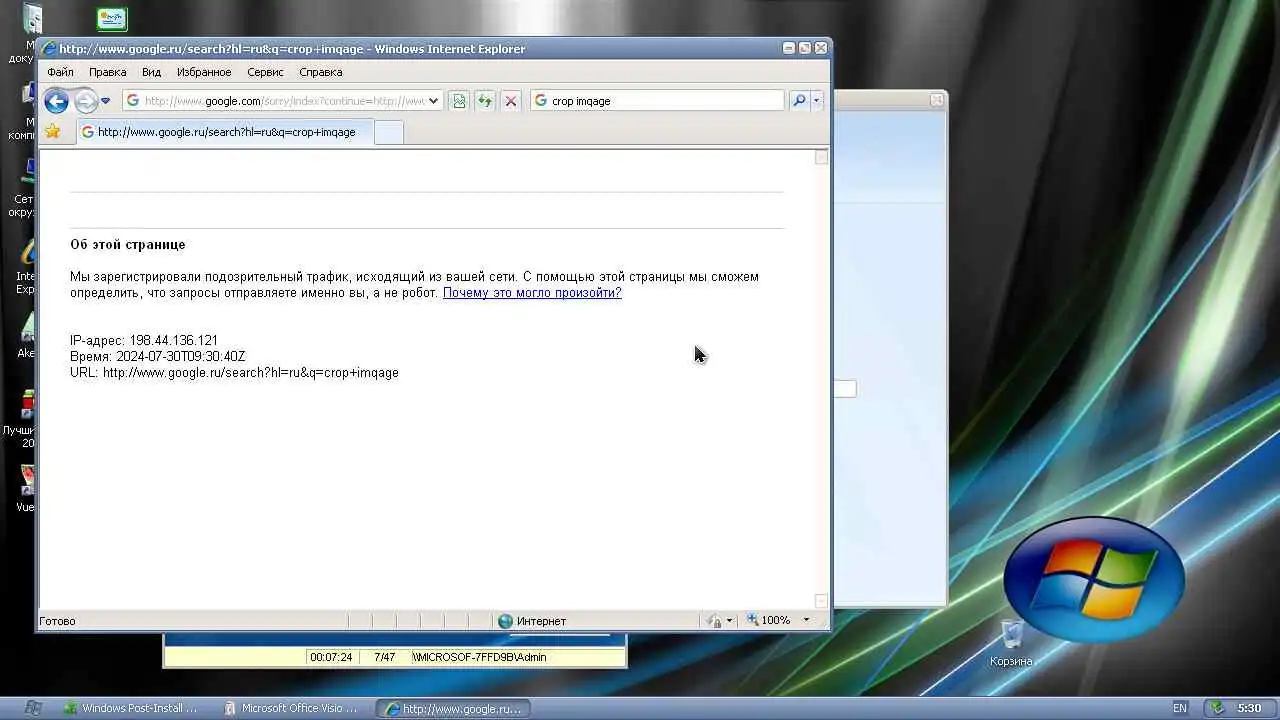Click the green Refresh arrows icon

click(484, 101)
